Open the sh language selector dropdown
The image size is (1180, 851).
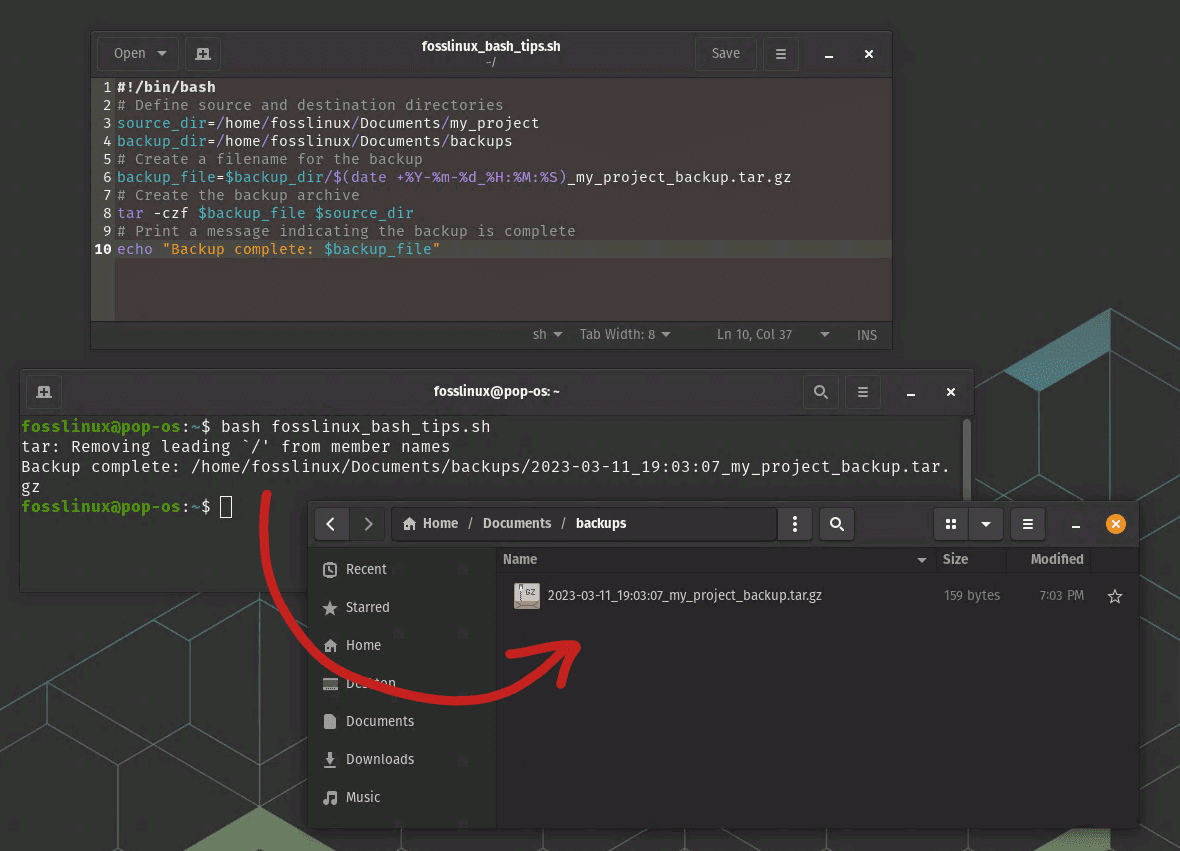(547, 335)
